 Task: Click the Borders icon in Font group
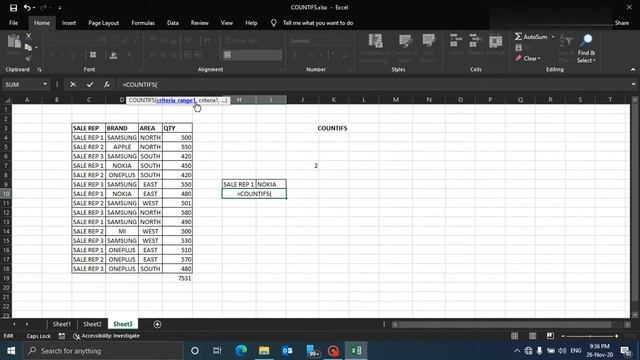[93, 55]
